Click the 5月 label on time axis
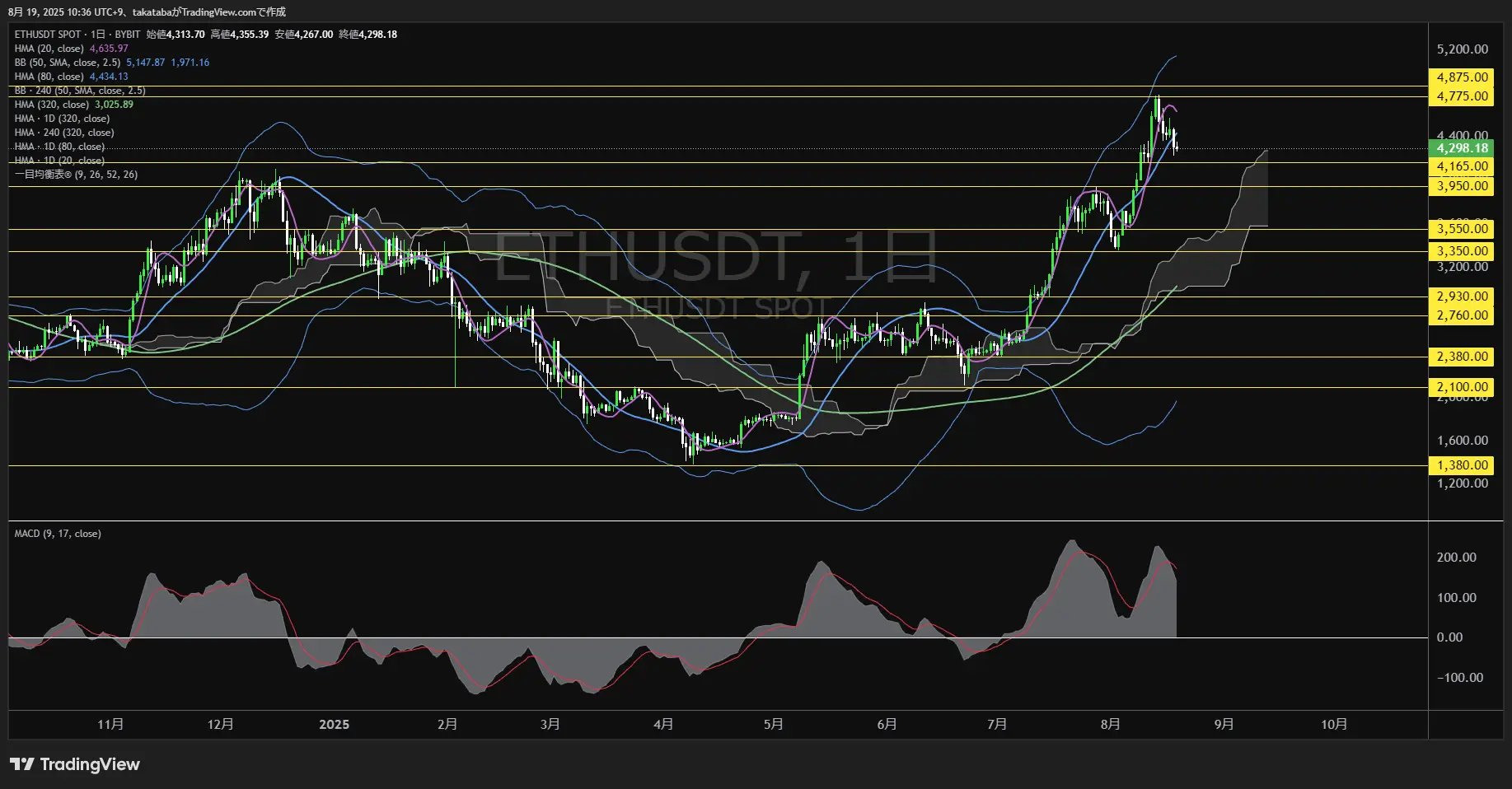 [x=773, y=725]
